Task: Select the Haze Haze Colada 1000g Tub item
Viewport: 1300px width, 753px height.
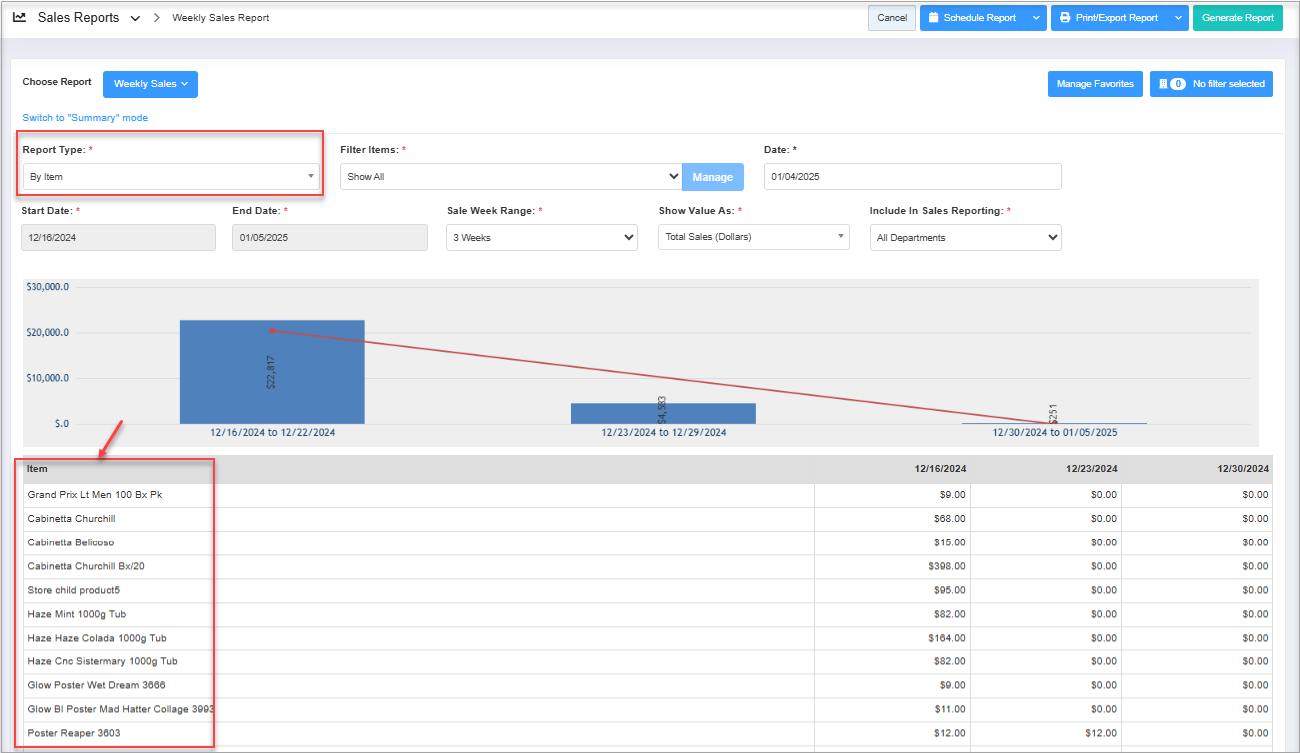Action: click(97, 638)
